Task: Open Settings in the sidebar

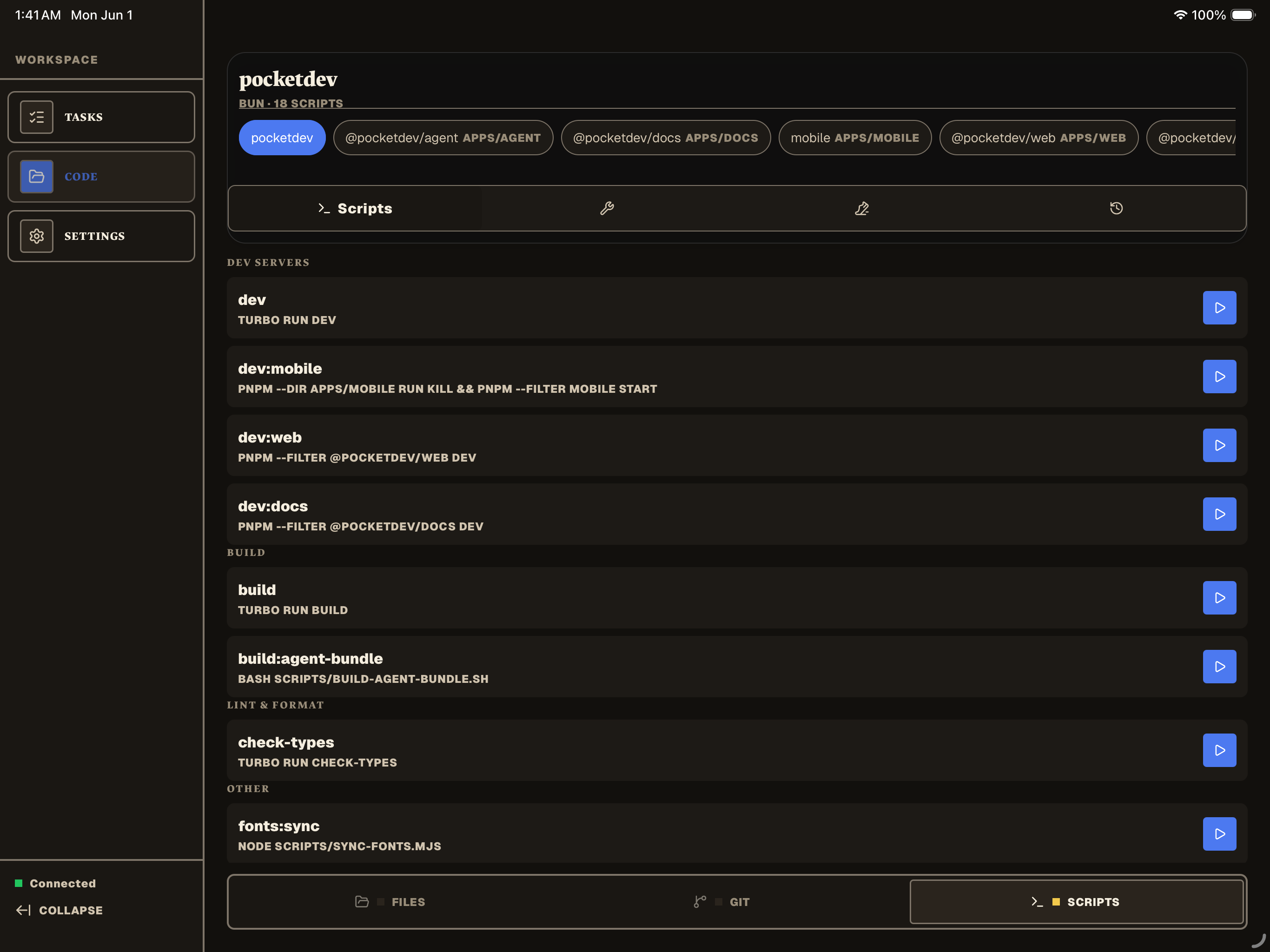Action: pos(101,236)
